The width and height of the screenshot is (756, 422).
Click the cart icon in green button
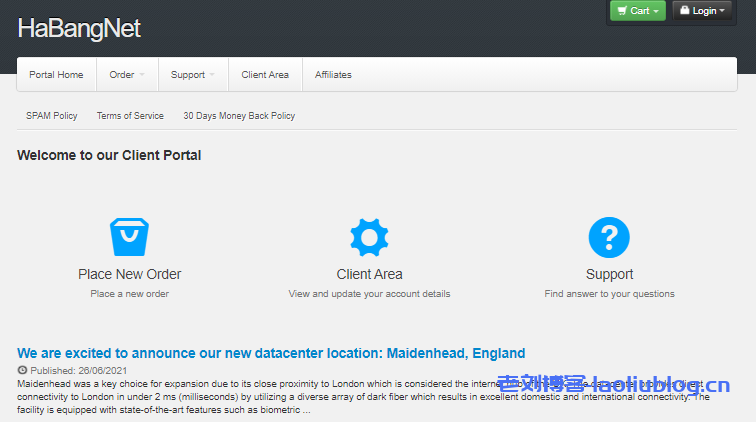[622, 11]
